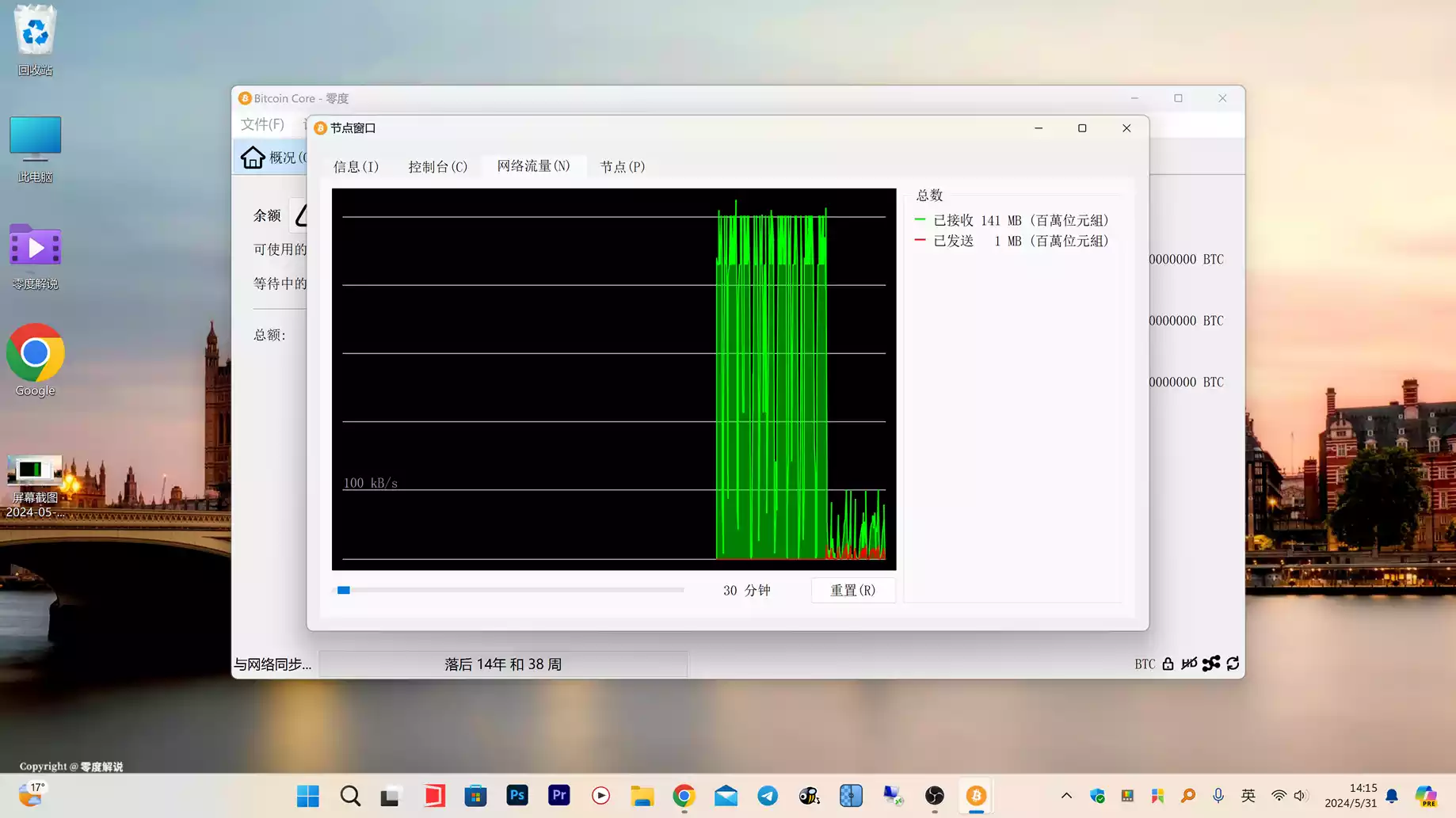Viewport: 1456px width, 818px height.
Task: Open the 回收站 recycle bin desktop icon
Action: pyautogui.click(x=35, y=40)
